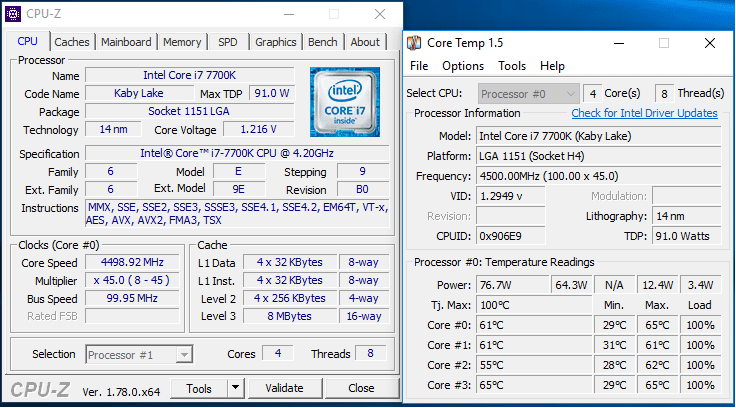Click the Level 2 value 4 x 256 KBytes

pyautogui.click(x=290, y=298)
